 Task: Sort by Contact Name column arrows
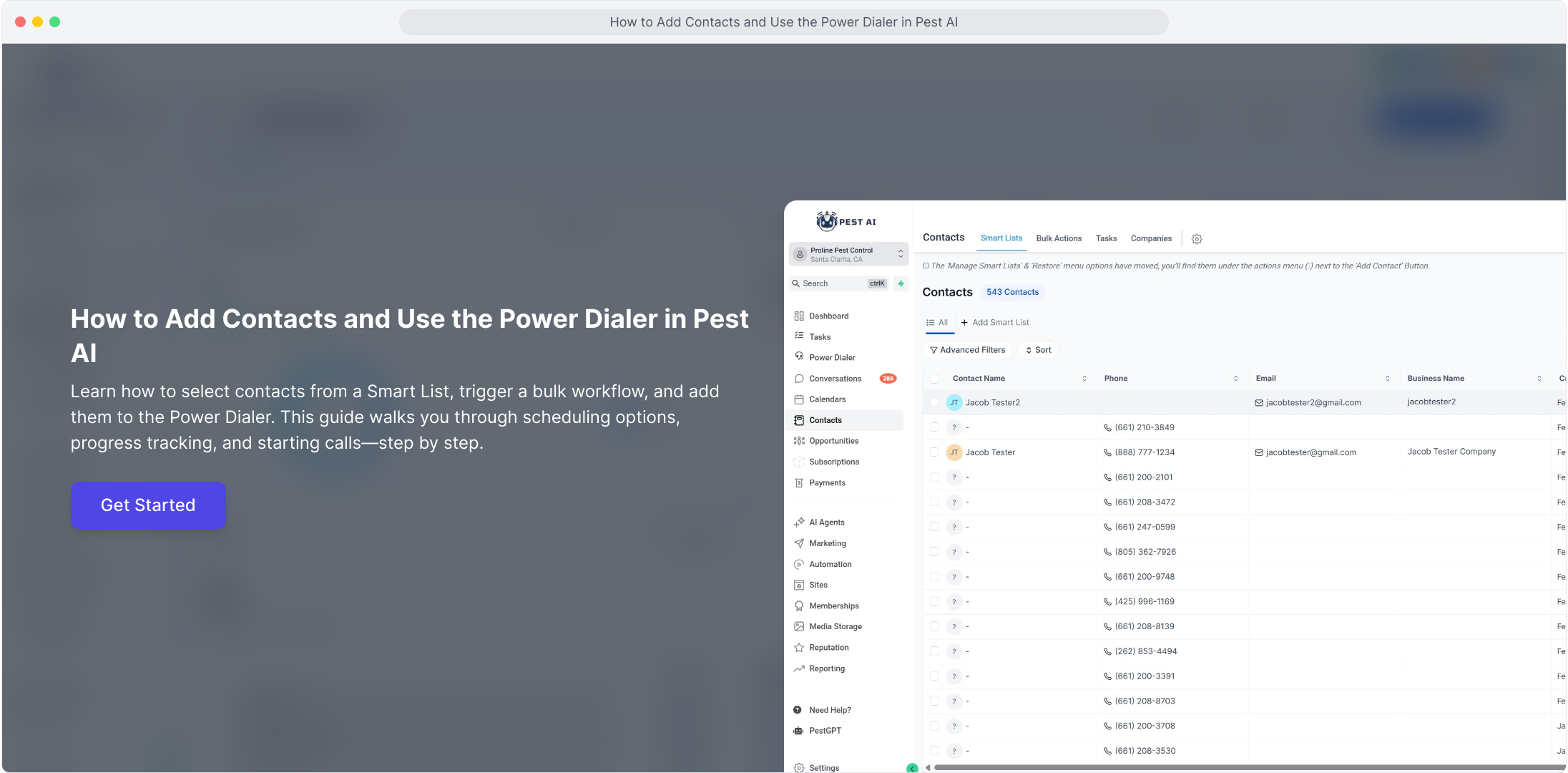[x=1084, y=379]
